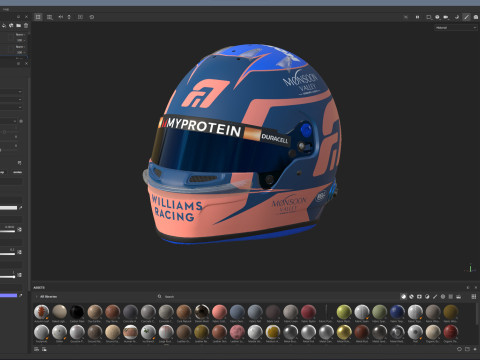The height and width of the screenshot is (360, 480).
Task: Open the second layer blend mode dropdown
Action: (20, 47)
